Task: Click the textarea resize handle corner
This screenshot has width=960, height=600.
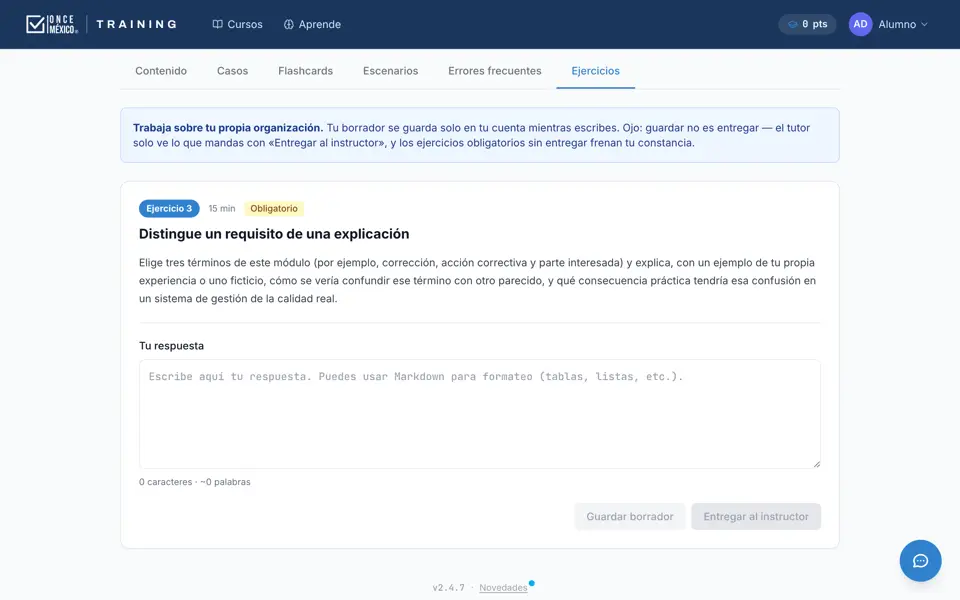Action: 817,464
